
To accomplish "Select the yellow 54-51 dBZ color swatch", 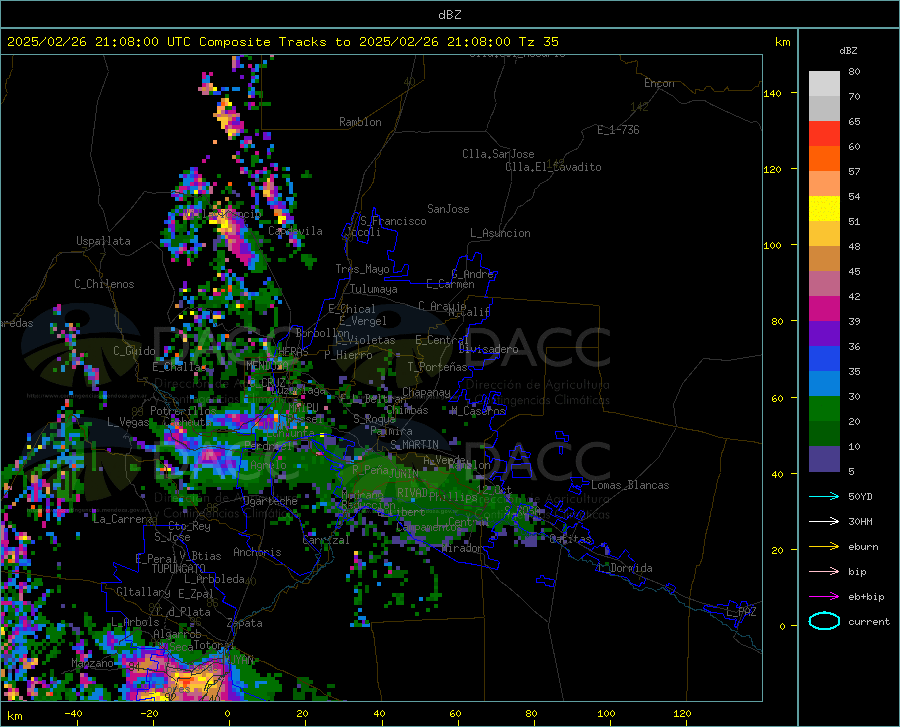I will 824,209.
